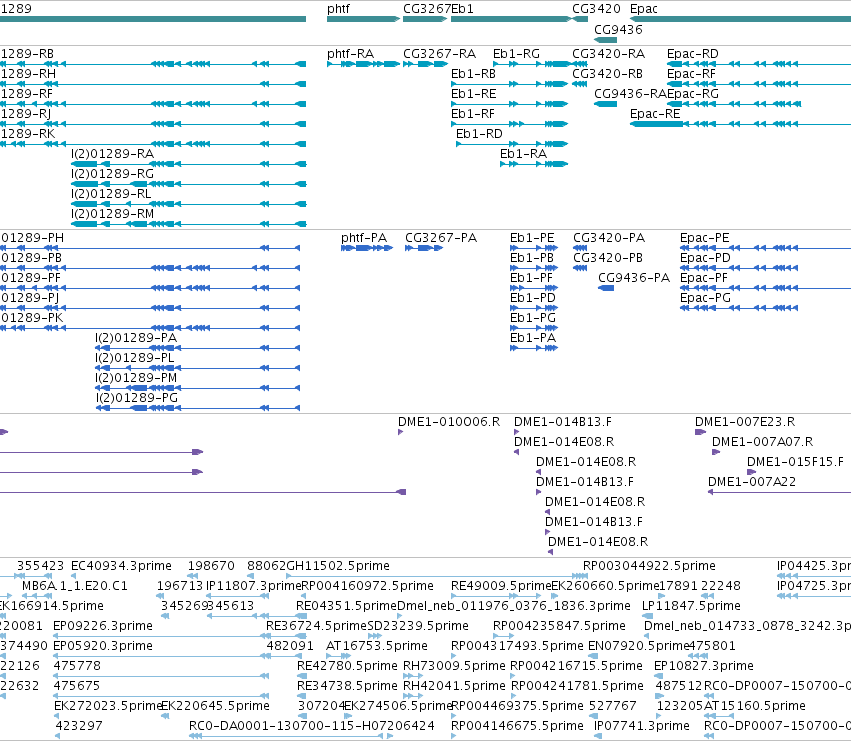The image size is (851, 741).
Task: Select the DME1-007E23.R feature label
Action: (x=745, y=422)
